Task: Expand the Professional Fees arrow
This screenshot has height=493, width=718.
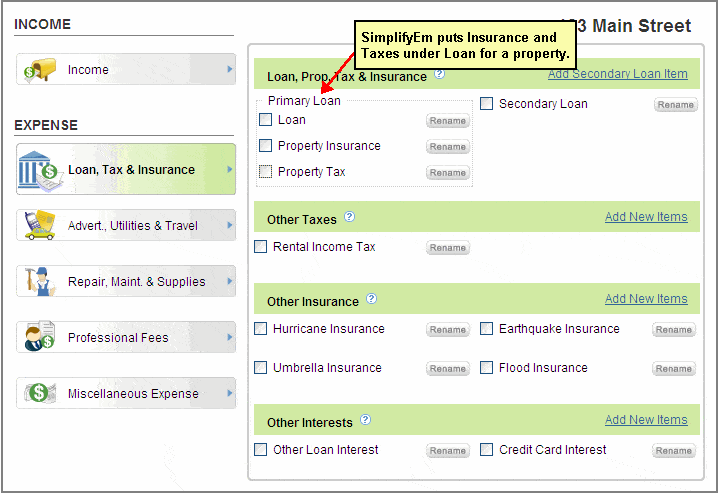Action: click(229, 337)
